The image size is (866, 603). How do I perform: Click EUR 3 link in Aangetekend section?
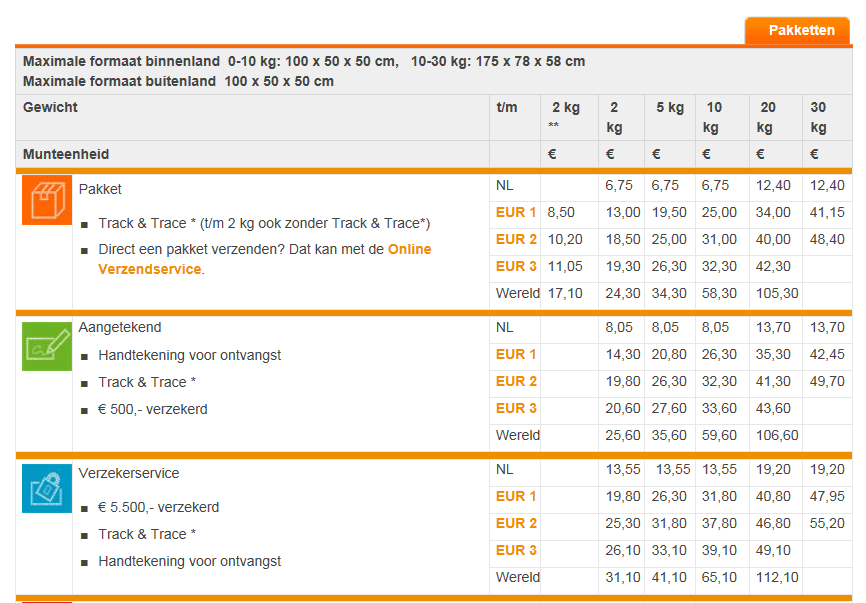pos(516,409)
